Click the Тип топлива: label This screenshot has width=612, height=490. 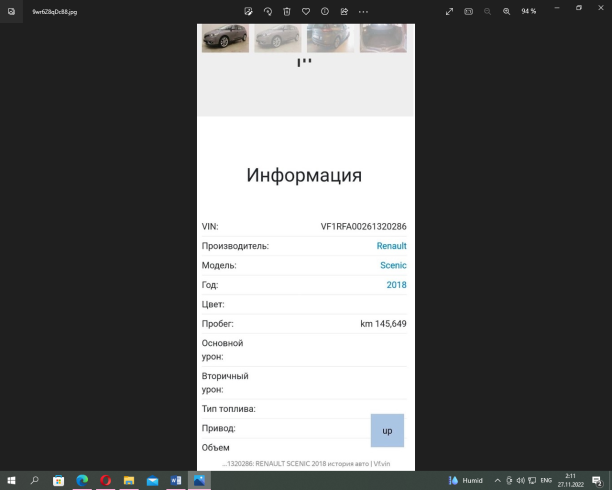(229, 409)
